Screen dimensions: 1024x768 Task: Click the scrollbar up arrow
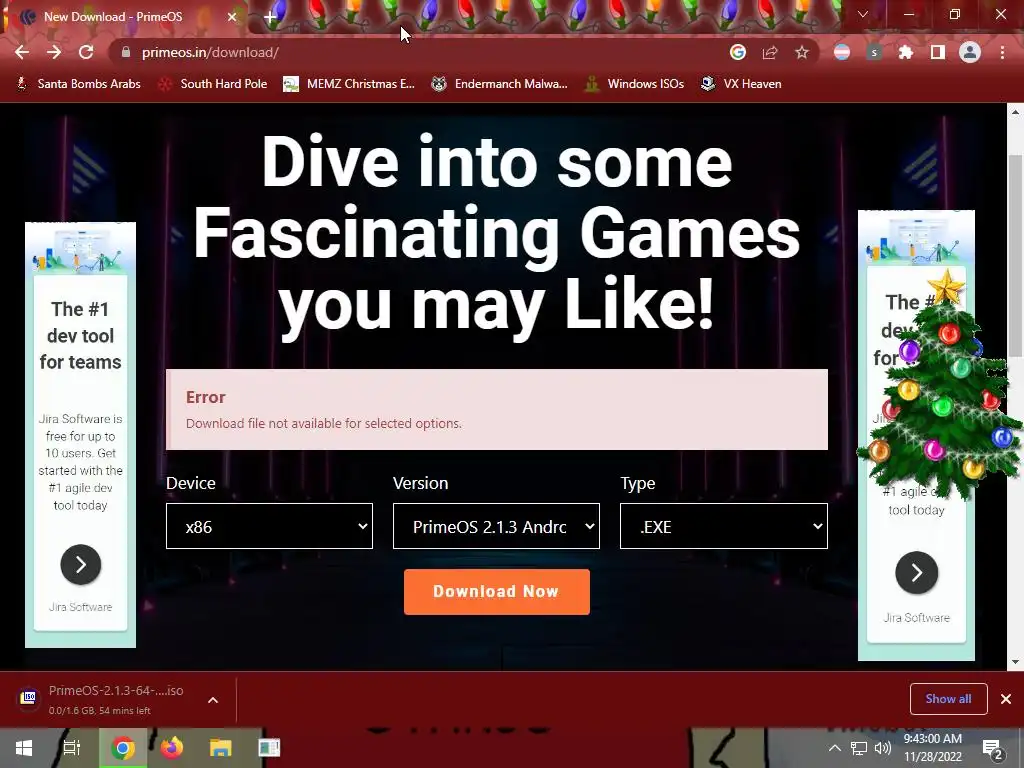pyautogui.click(x=1015, y=112)
